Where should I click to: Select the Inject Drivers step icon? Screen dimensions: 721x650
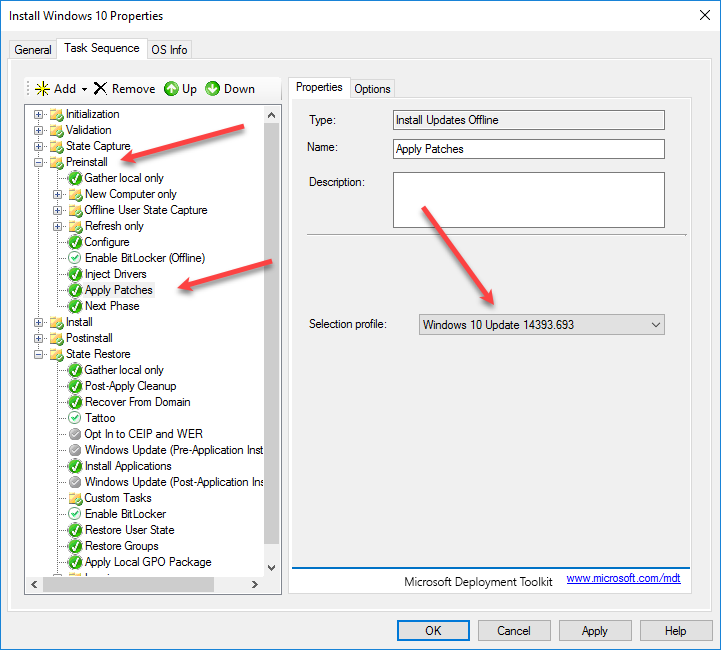coord(75,274)
